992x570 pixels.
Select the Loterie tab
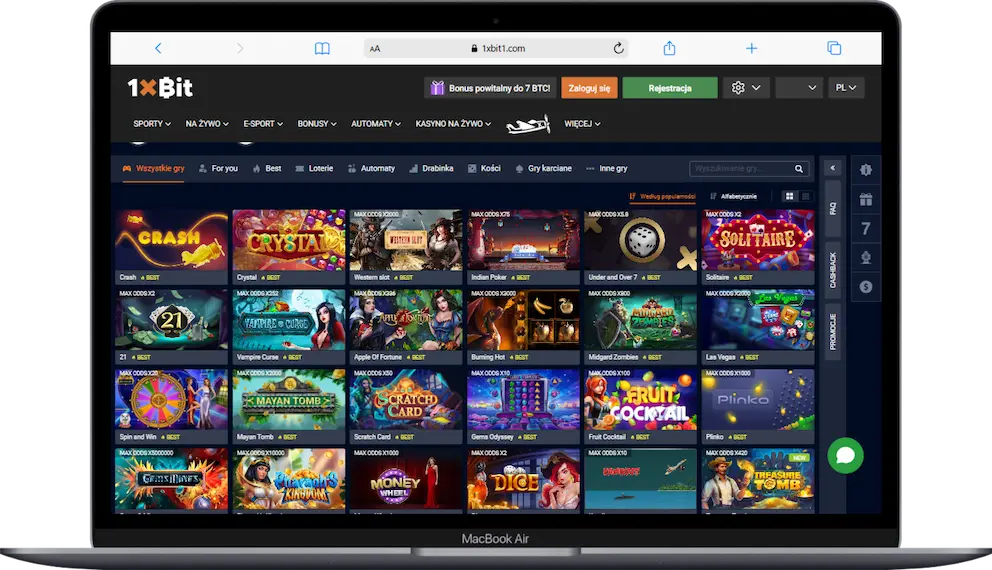[x=314, y=168]
